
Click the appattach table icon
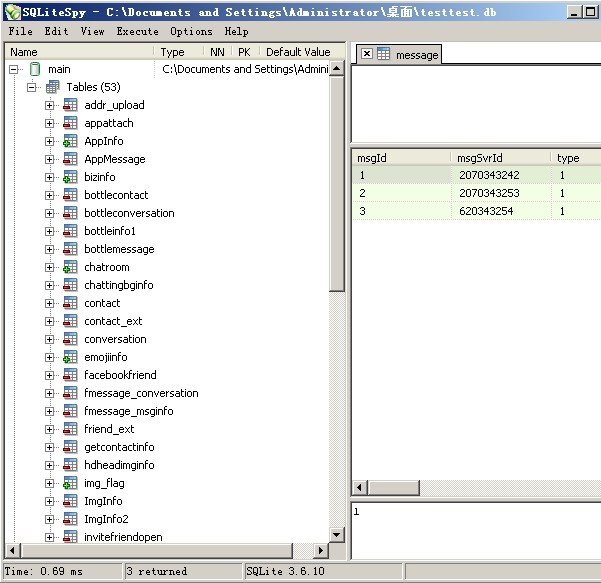point(70,123)
